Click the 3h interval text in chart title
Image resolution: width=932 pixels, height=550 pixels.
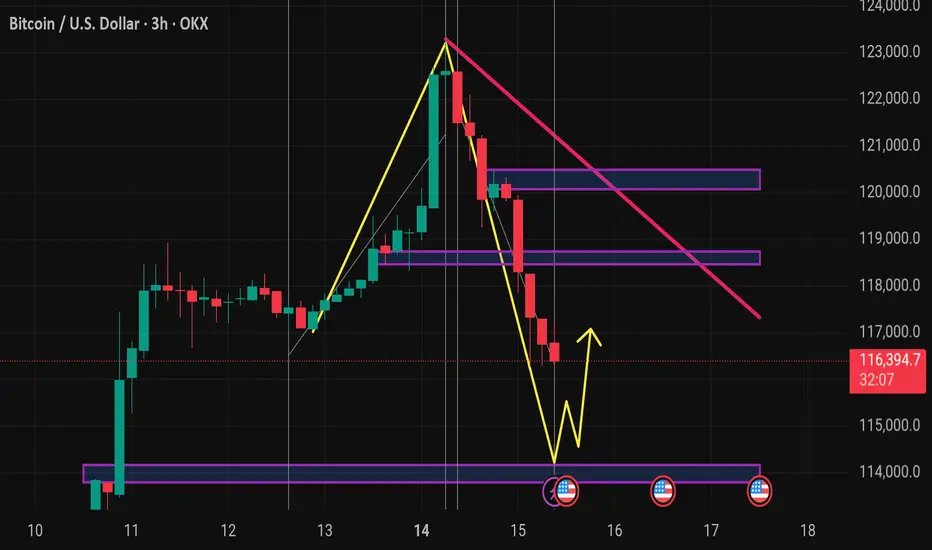[x=159, y=24]
